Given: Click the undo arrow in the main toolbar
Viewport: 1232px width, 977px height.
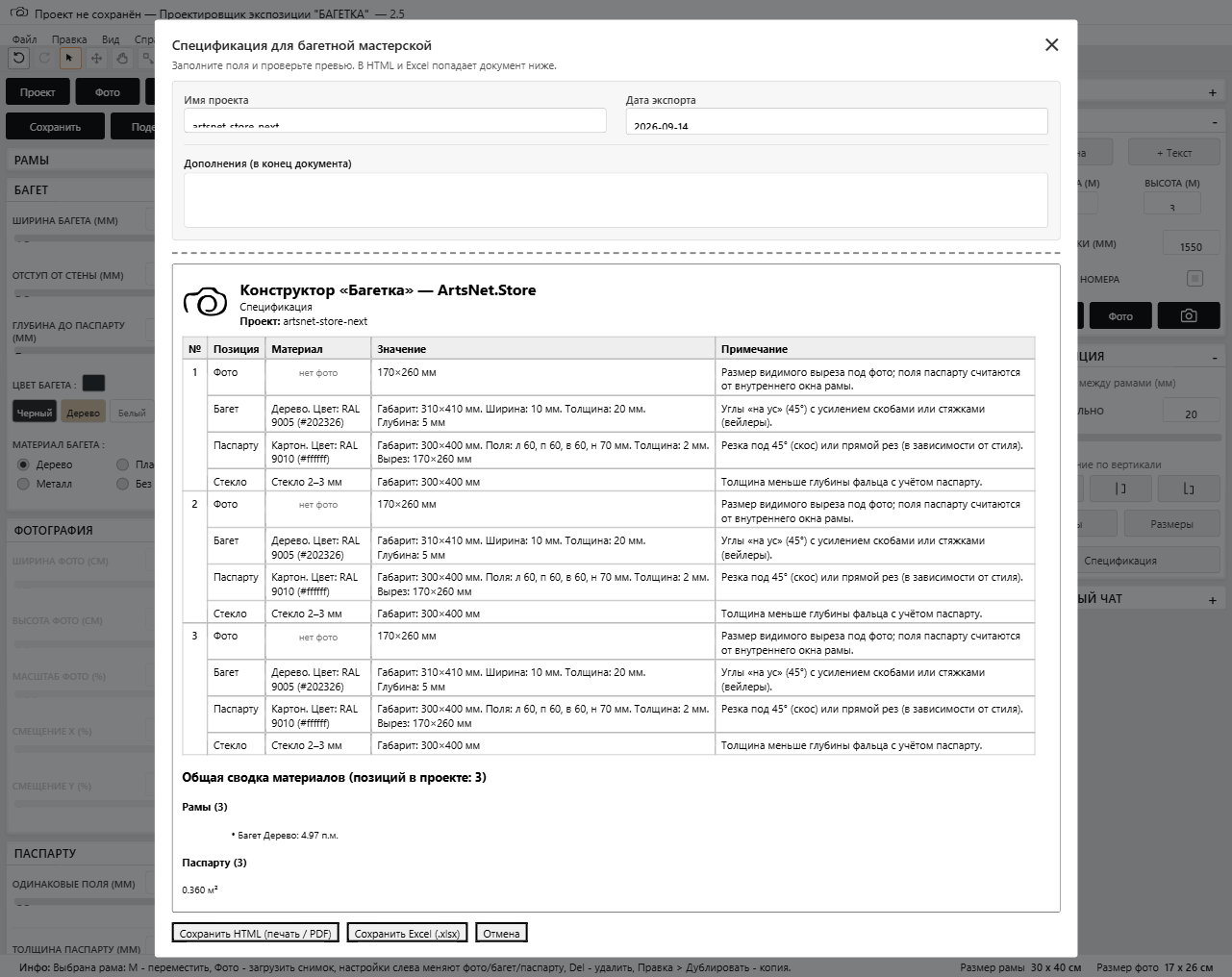Looking at the screenshot, I should [18, 59].
